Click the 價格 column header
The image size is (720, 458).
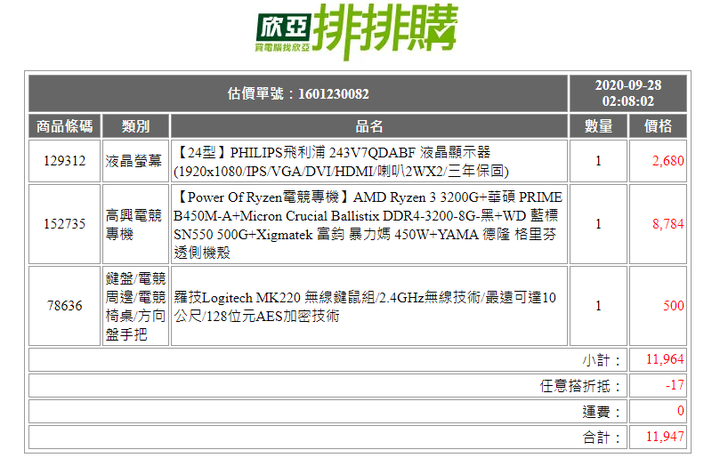658,126
